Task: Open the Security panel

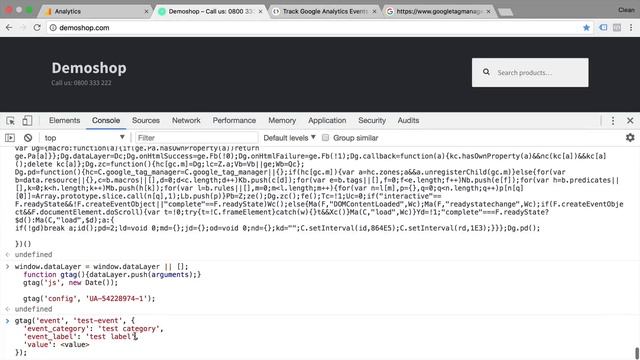Action: 372,120
